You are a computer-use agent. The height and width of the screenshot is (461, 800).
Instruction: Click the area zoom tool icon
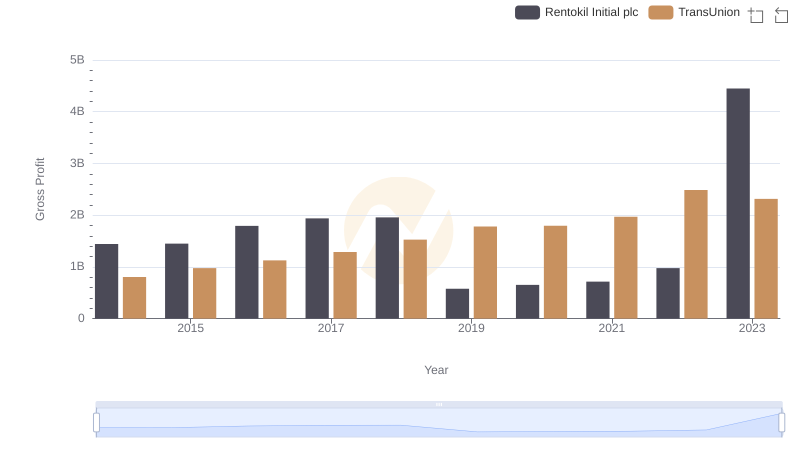click(756, 15)
